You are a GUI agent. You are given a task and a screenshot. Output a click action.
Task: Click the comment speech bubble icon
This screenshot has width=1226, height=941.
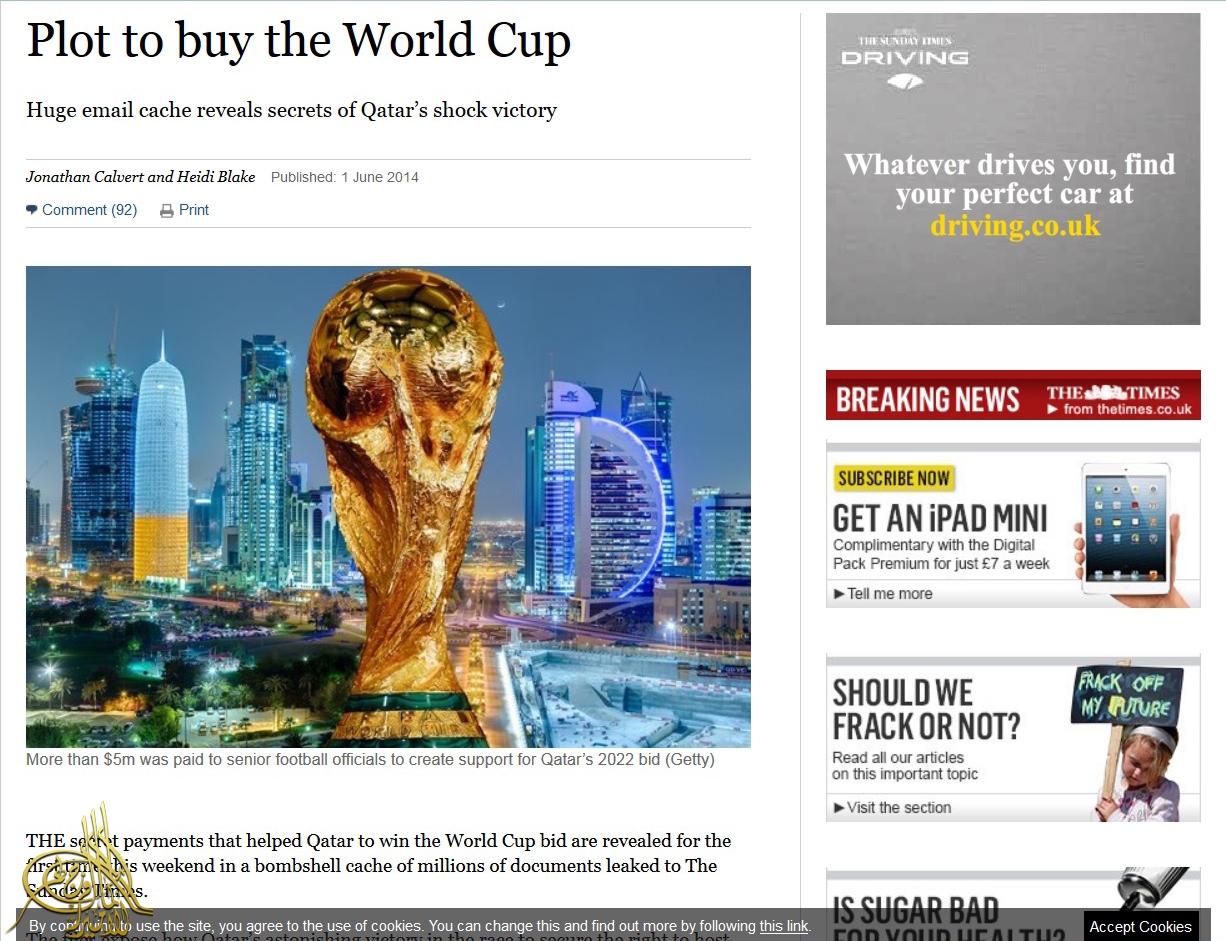point(32,210)
